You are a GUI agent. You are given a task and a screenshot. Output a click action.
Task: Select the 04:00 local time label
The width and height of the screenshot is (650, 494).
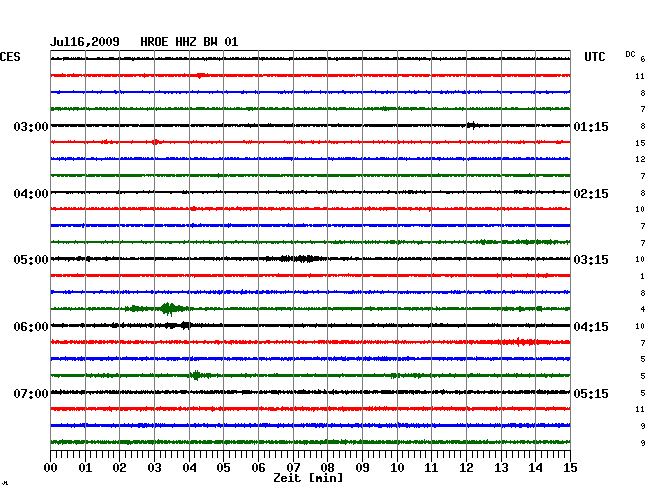point(31,194)
